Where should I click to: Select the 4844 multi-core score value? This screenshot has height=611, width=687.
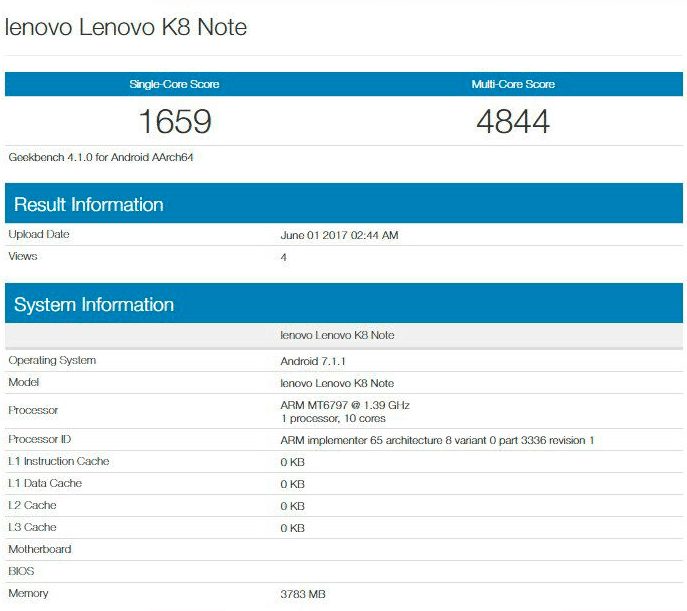[513, 121]
